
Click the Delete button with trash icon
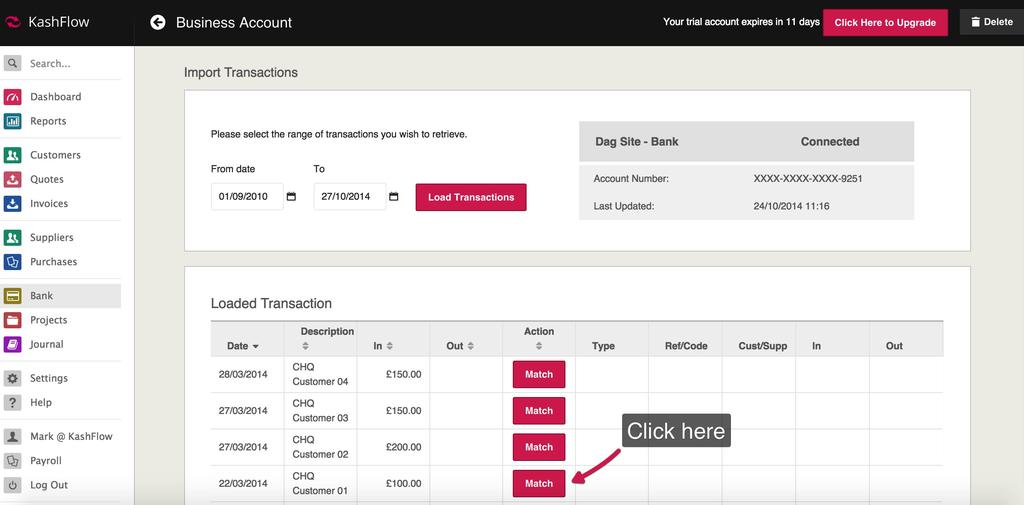pos(991,22)
